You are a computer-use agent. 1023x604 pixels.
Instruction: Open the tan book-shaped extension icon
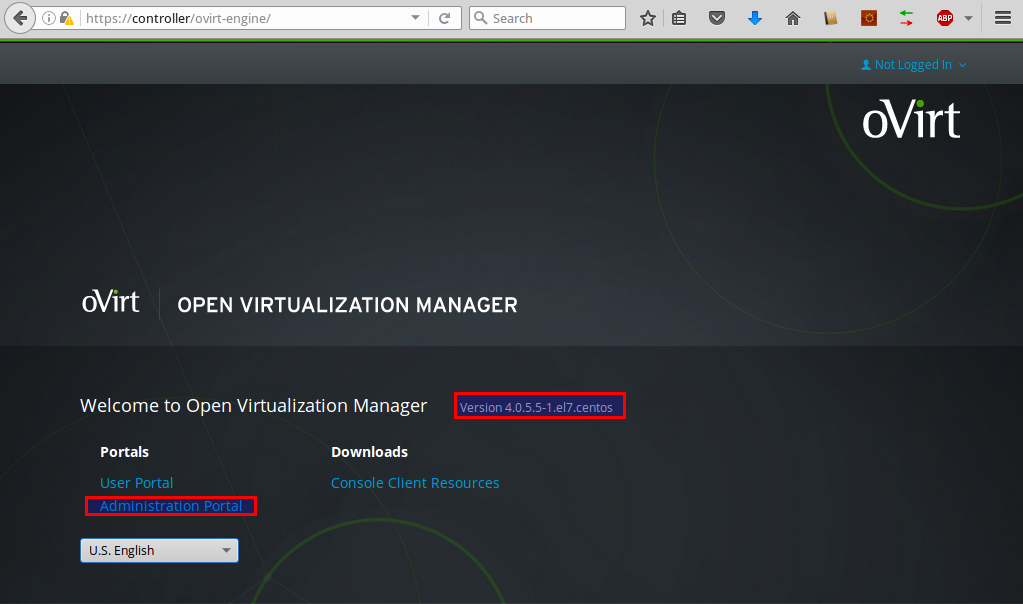(830, 18)
